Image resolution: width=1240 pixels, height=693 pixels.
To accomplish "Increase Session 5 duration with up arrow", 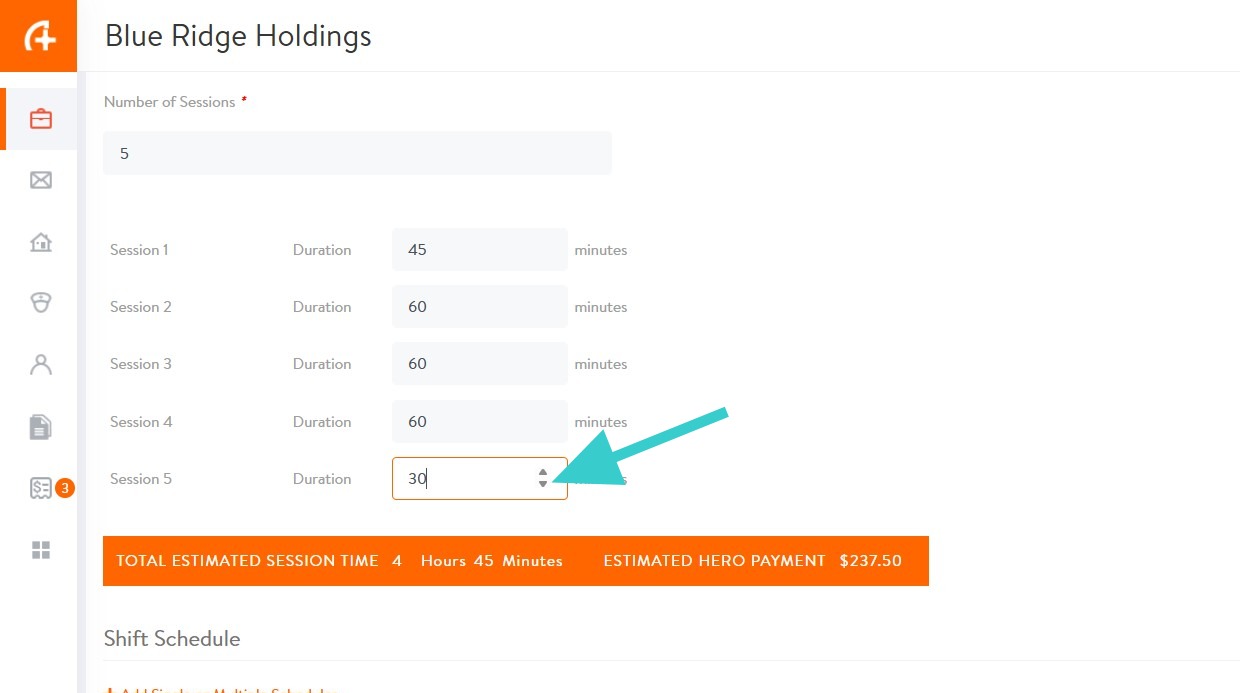I will [x=543, y=472].
